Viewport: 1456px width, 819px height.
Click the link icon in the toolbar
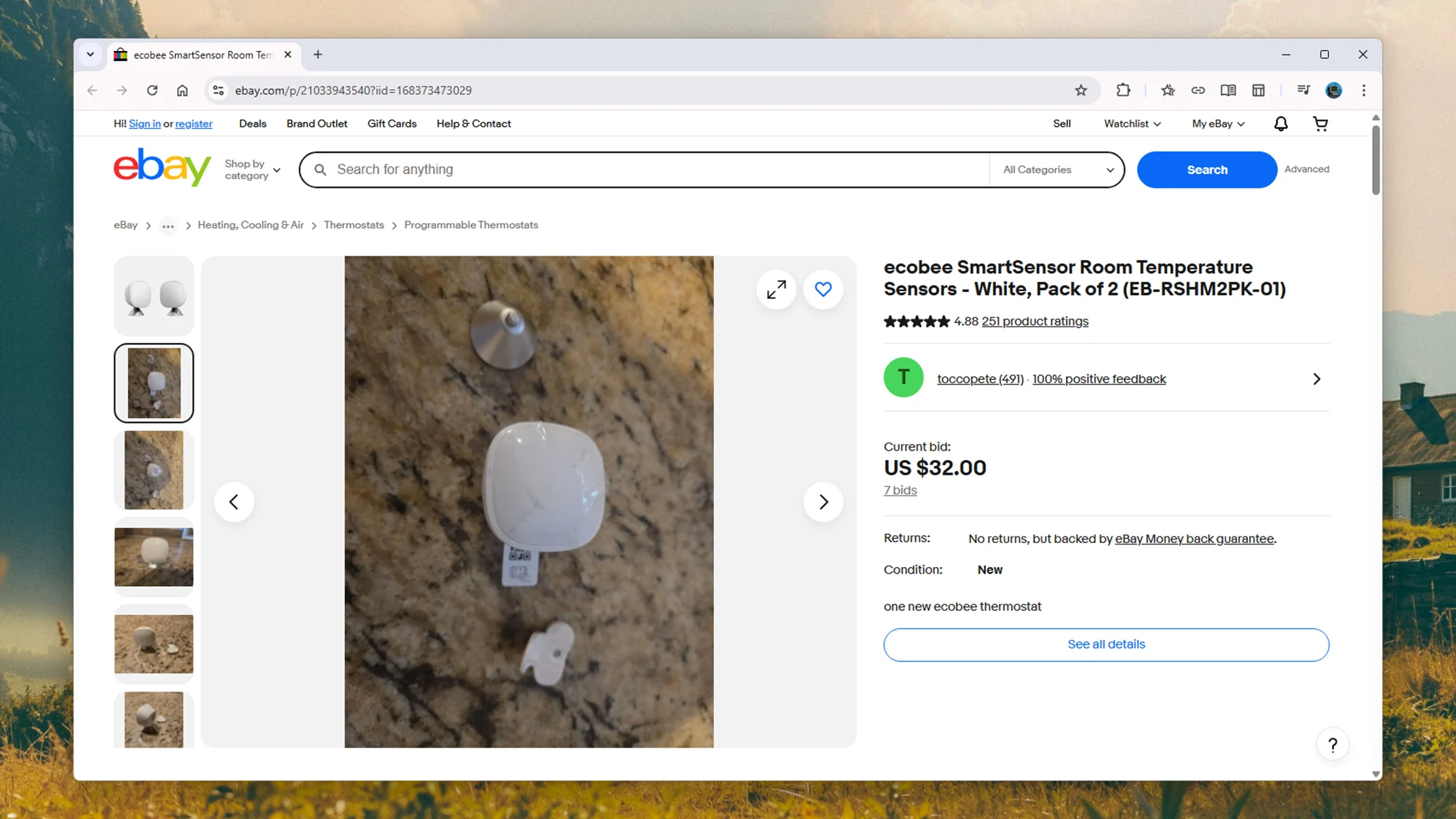(1198, 90)
